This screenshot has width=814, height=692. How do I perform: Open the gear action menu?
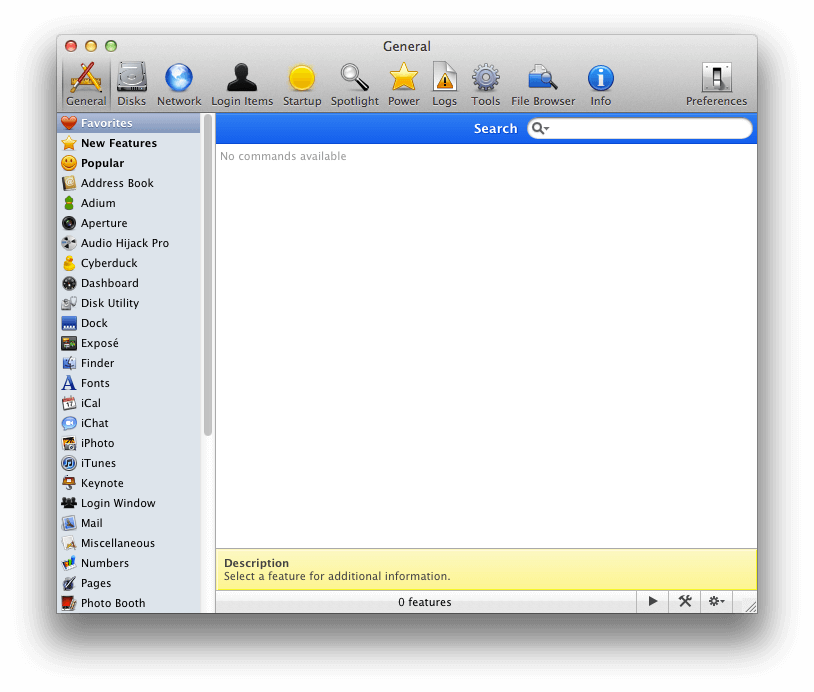[x=716, y=601]
